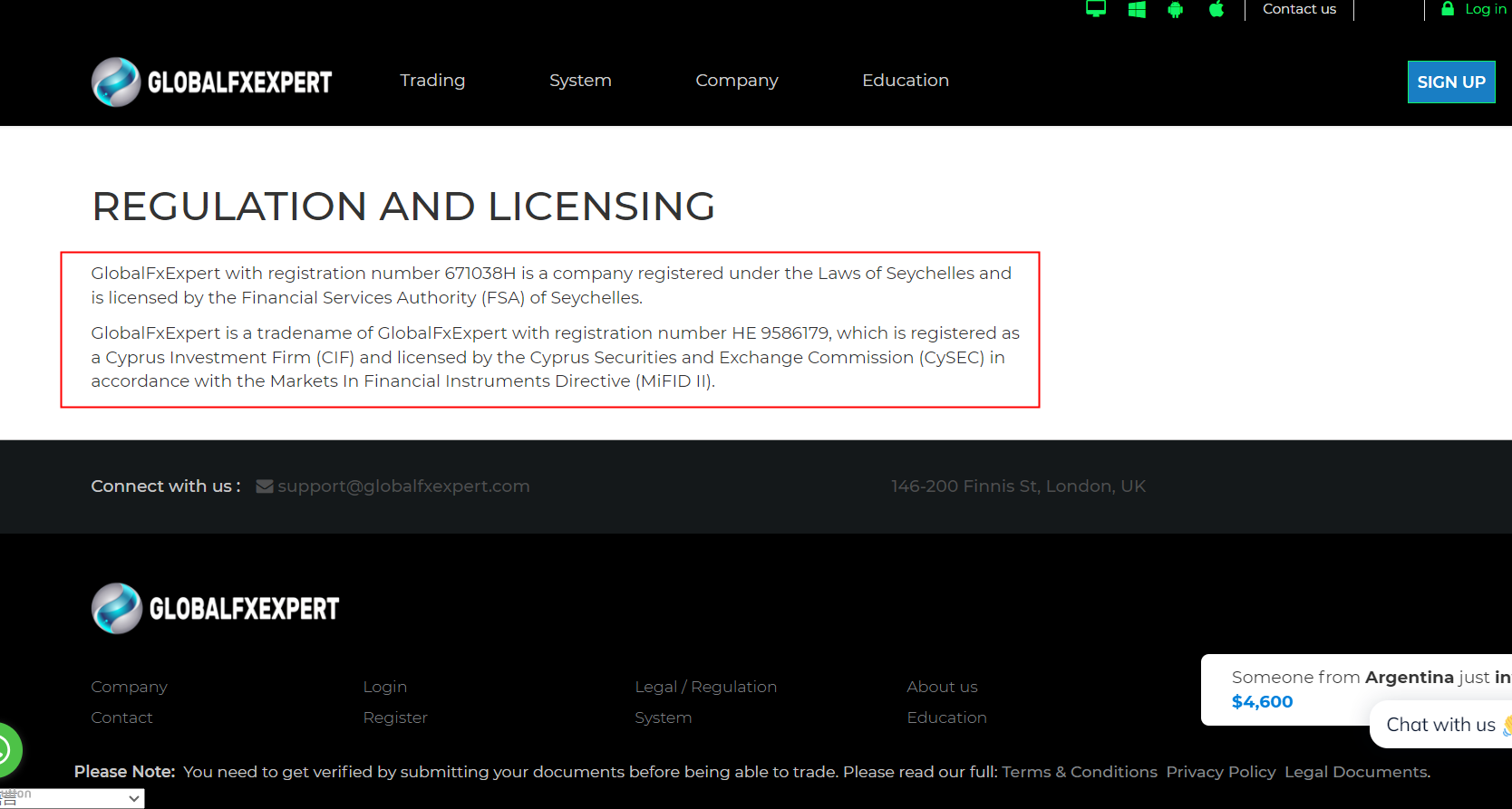Open the footer System link
This screenshot has height=809, width=1512.
(664, 718)
